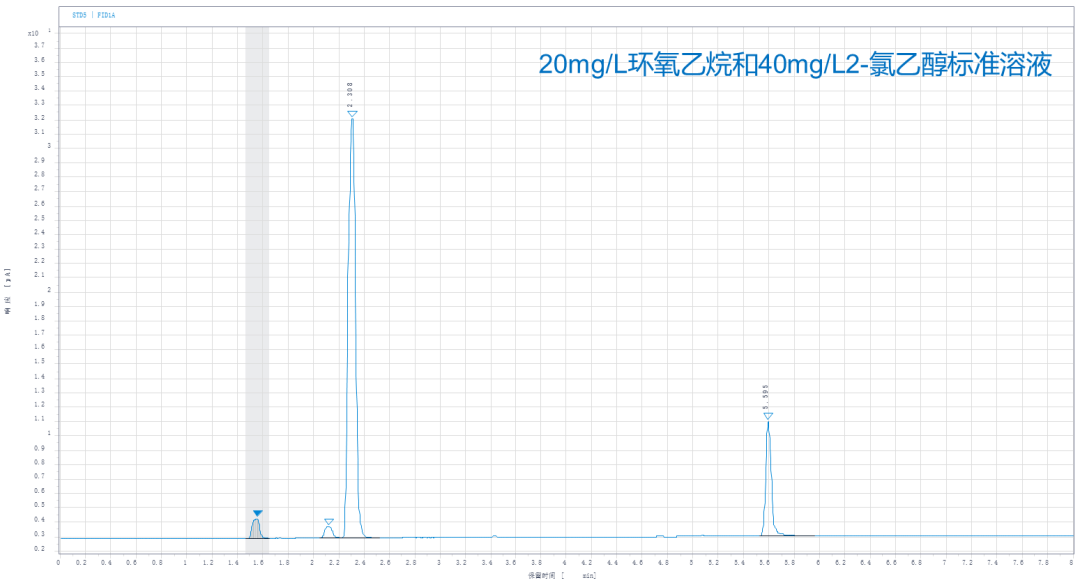Viewport: 1080px width, 585px height.
Task: Click the vertical y-axis response title
Action: pos(7,291)
